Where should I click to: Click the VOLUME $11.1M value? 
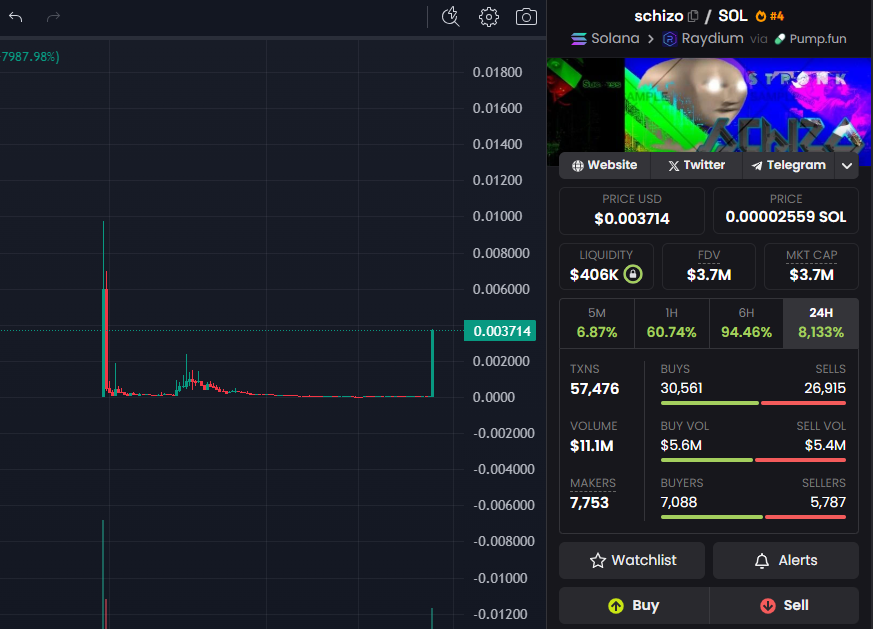pyautogui.click(x=592, y=446)
